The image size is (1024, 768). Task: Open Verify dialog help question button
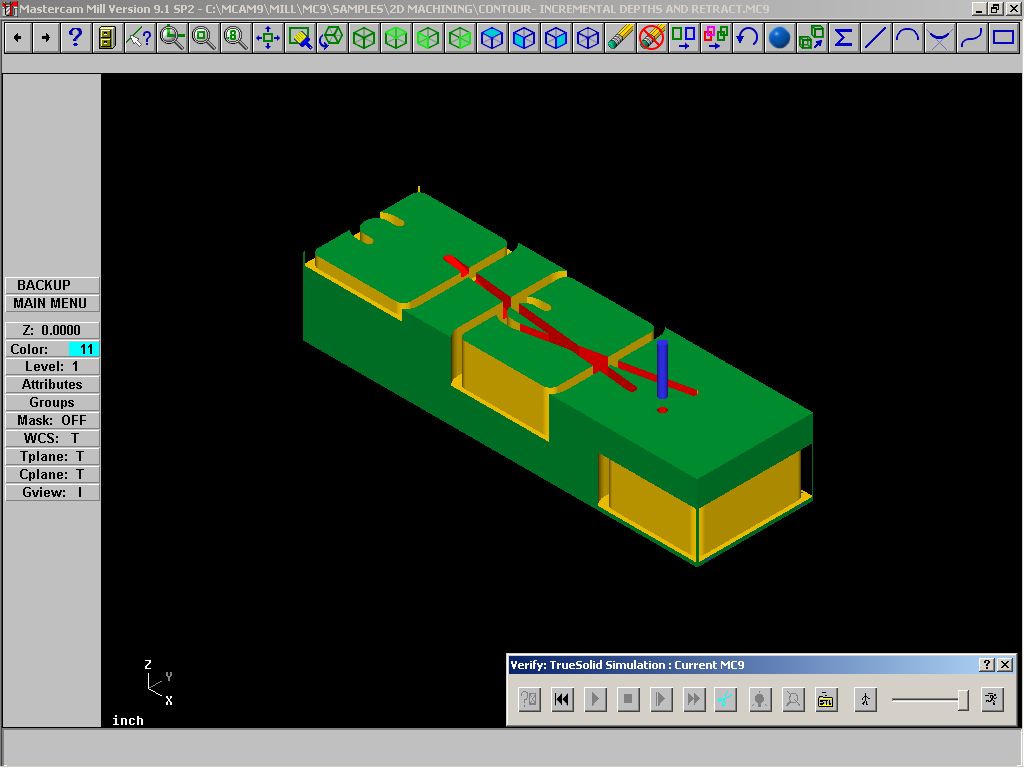pyautogui.click(x=987, y=665)
